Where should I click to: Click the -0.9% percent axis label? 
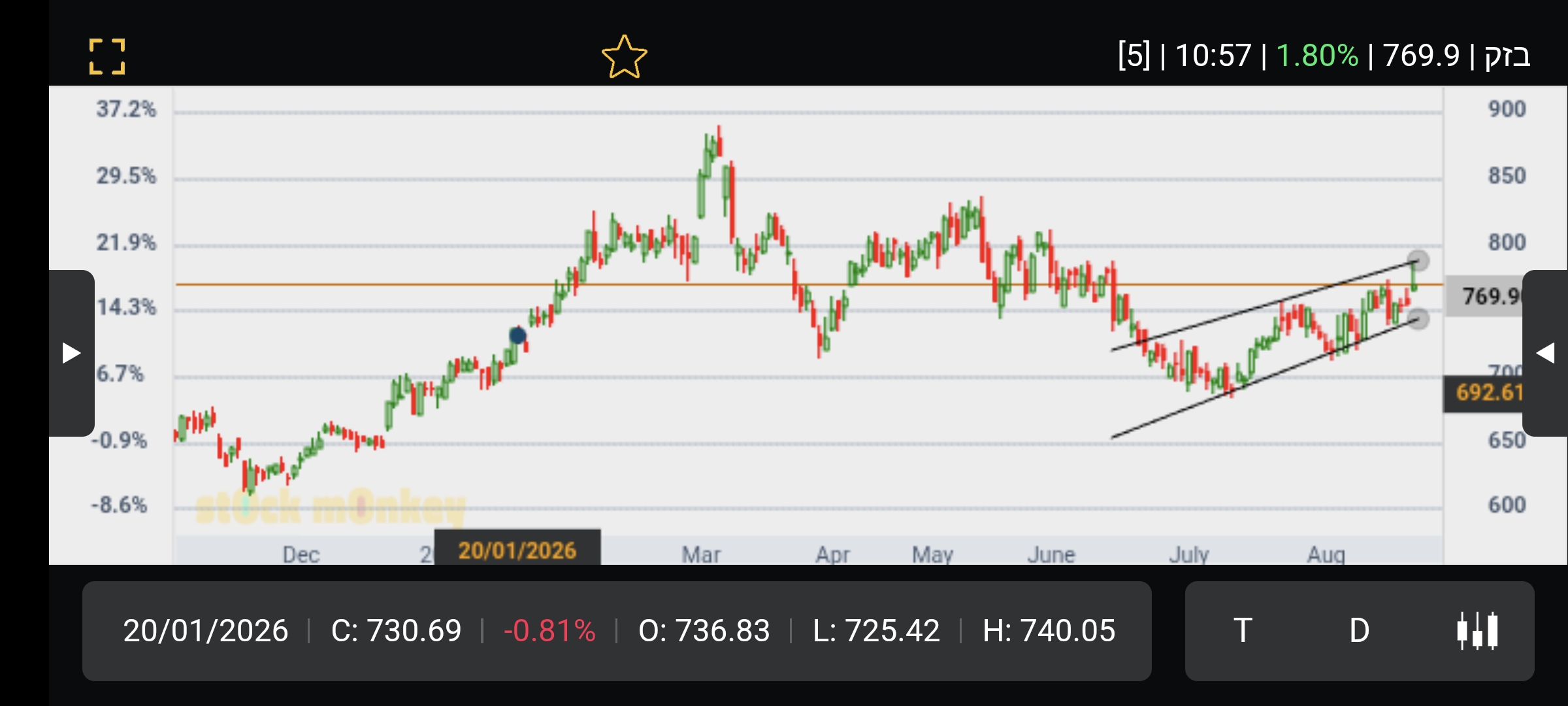pyautogui.click(x=119, y=440)
